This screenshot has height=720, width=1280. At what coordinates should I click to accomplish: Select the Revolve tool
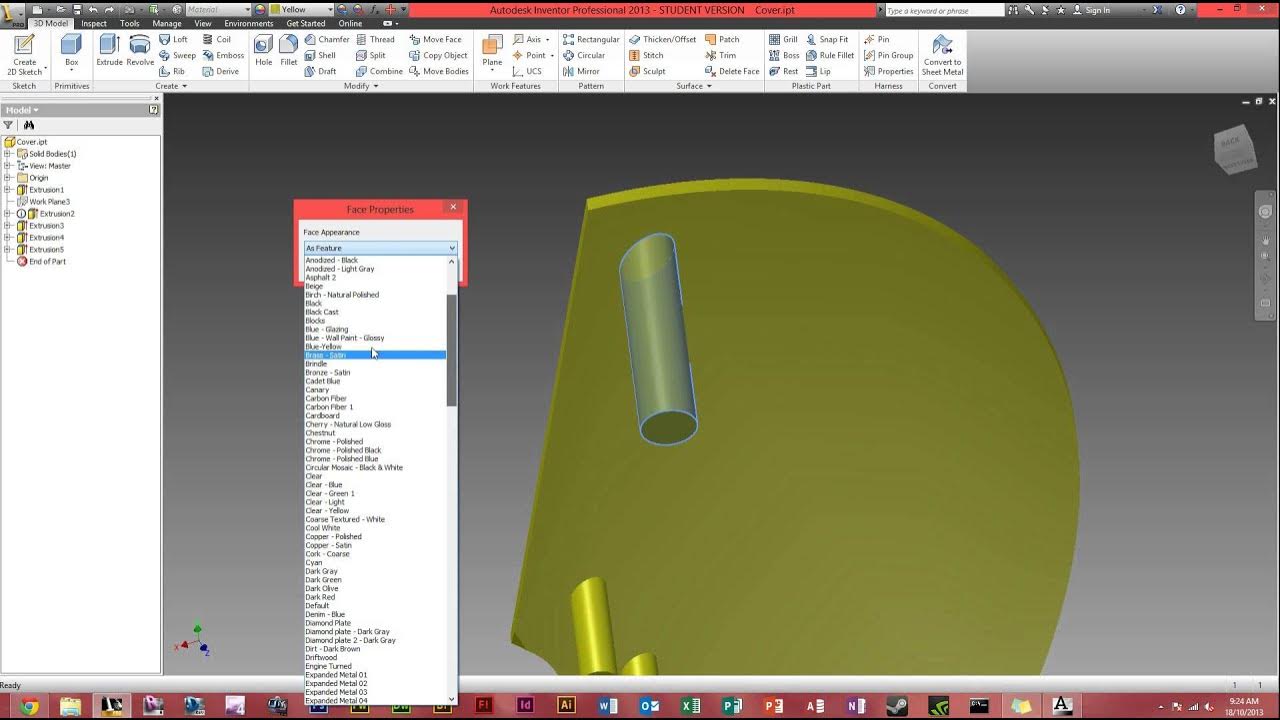pos(140,51)
